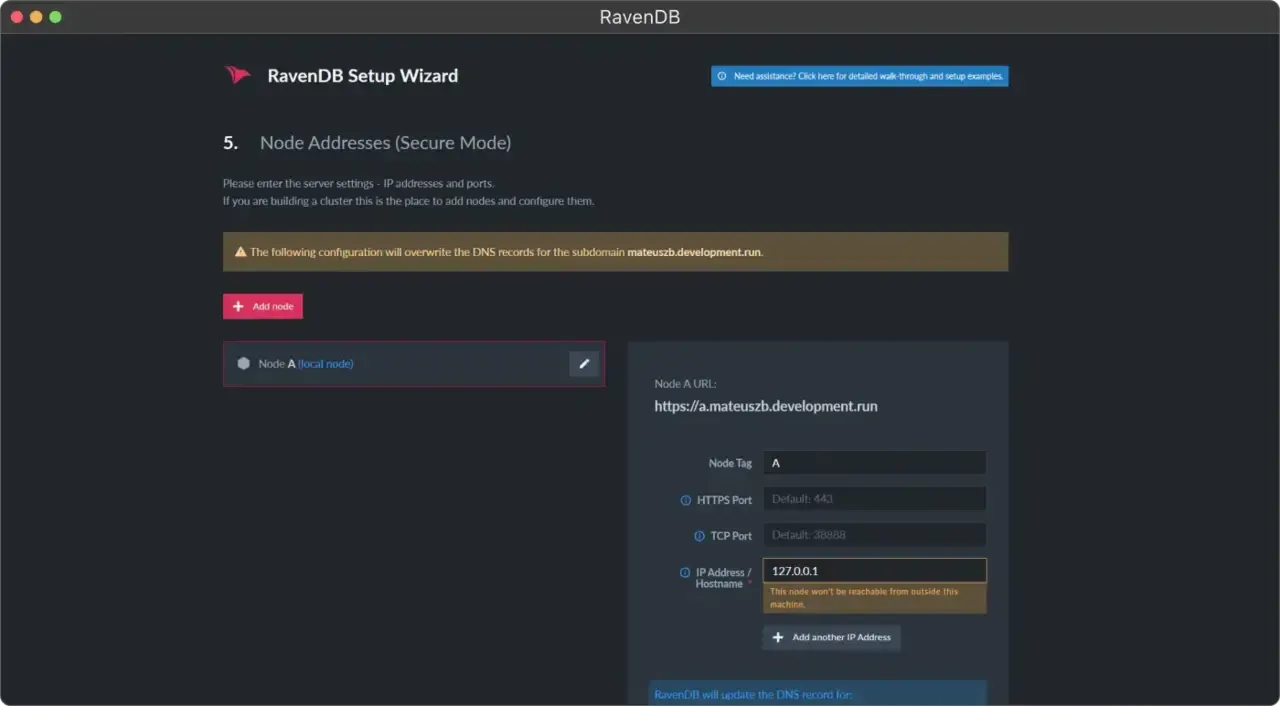The width and height of the screenshot is (1280, 706).
Task: Open the detailed walk-through assistance link
Action: 859,76
